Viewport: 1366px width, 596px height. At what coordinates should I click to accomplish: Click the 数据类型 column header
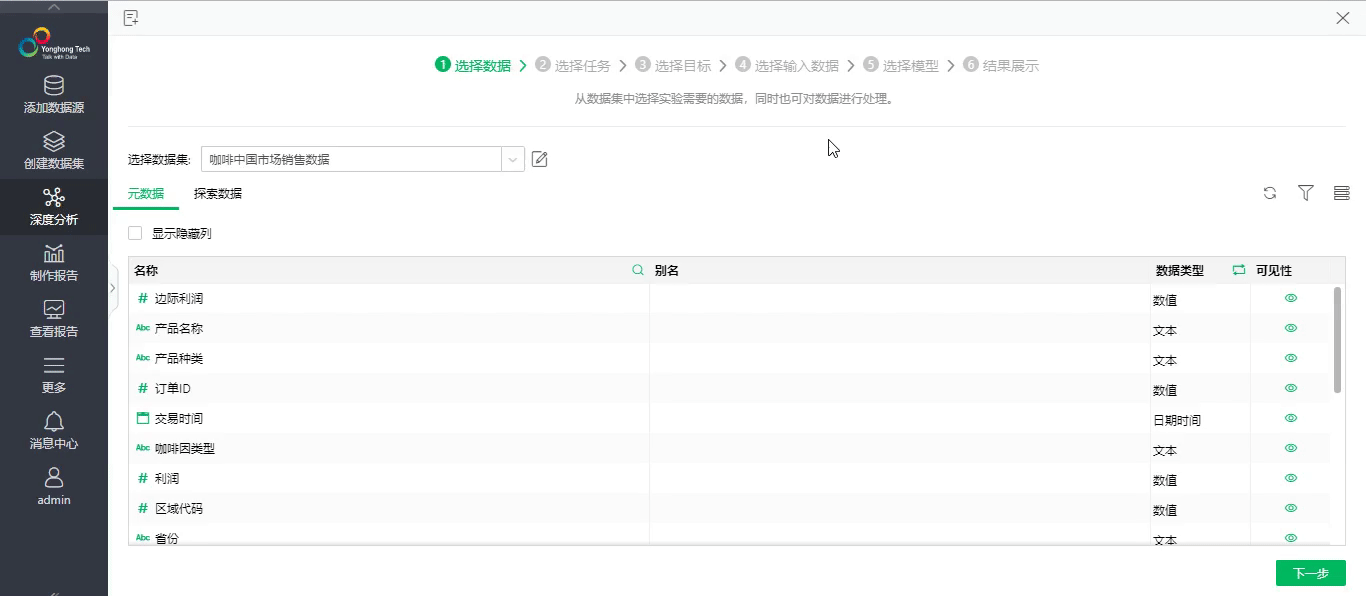point(1180,271)
